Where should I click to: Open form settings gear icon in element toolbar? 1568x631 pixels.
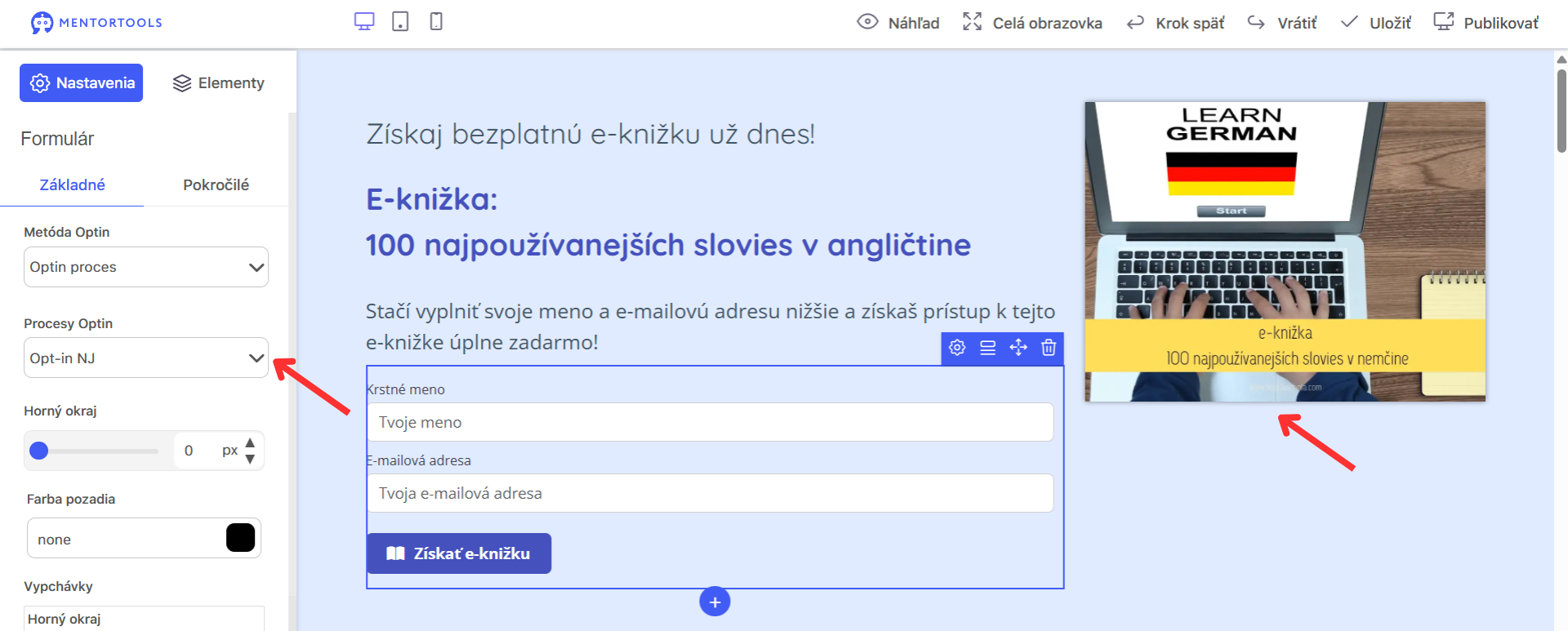[957, 348]
